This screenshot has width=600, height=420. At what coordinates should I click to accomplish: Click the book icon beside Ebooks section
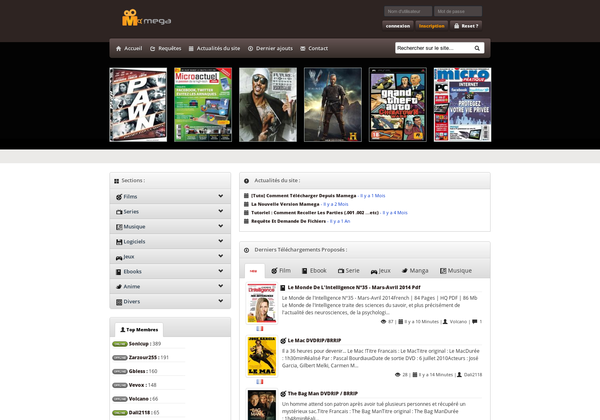pyautogui.click(x=119, y=272)
